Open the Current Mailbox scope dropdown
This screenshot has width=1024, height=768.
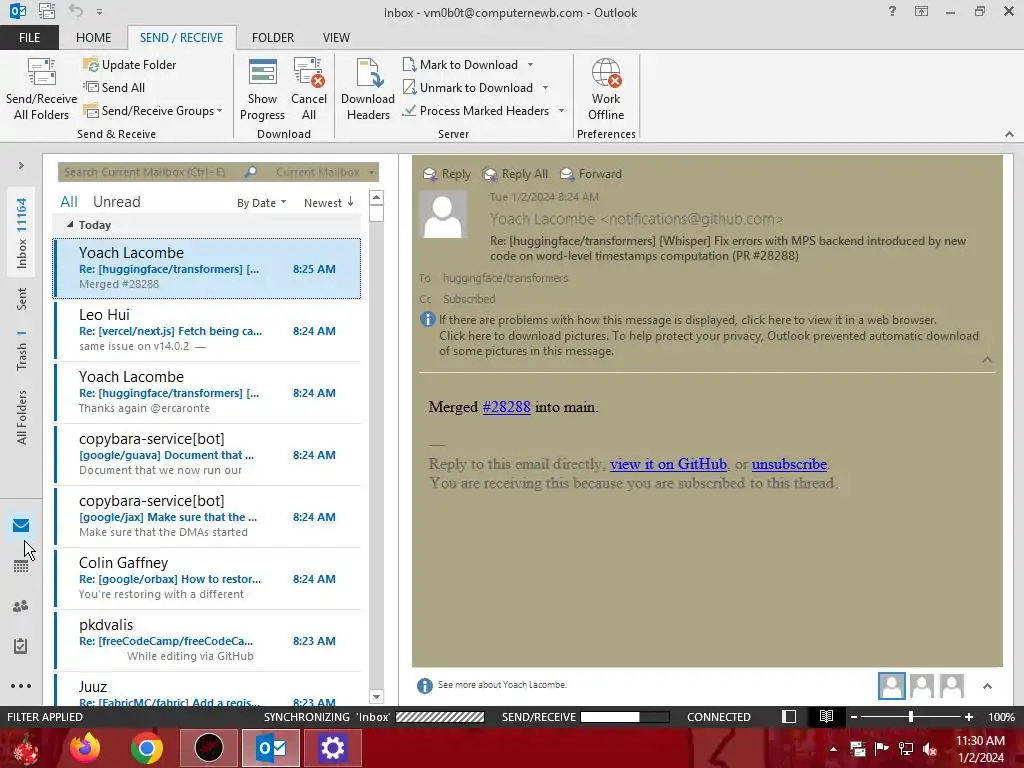(x=325, y=172)
